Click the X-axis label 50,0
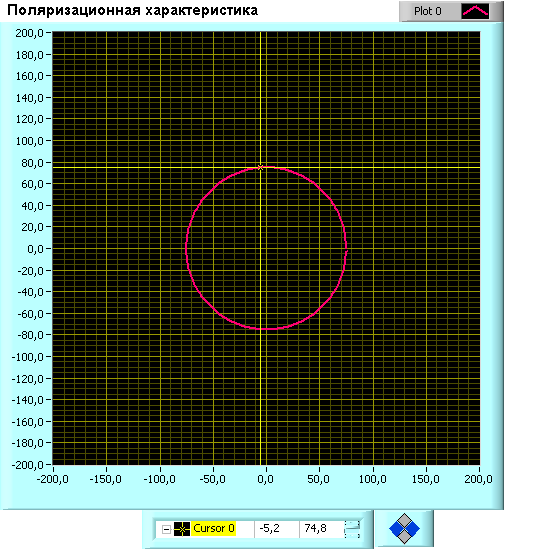Screen dimensions: 556x549 [x=318, y=479]
